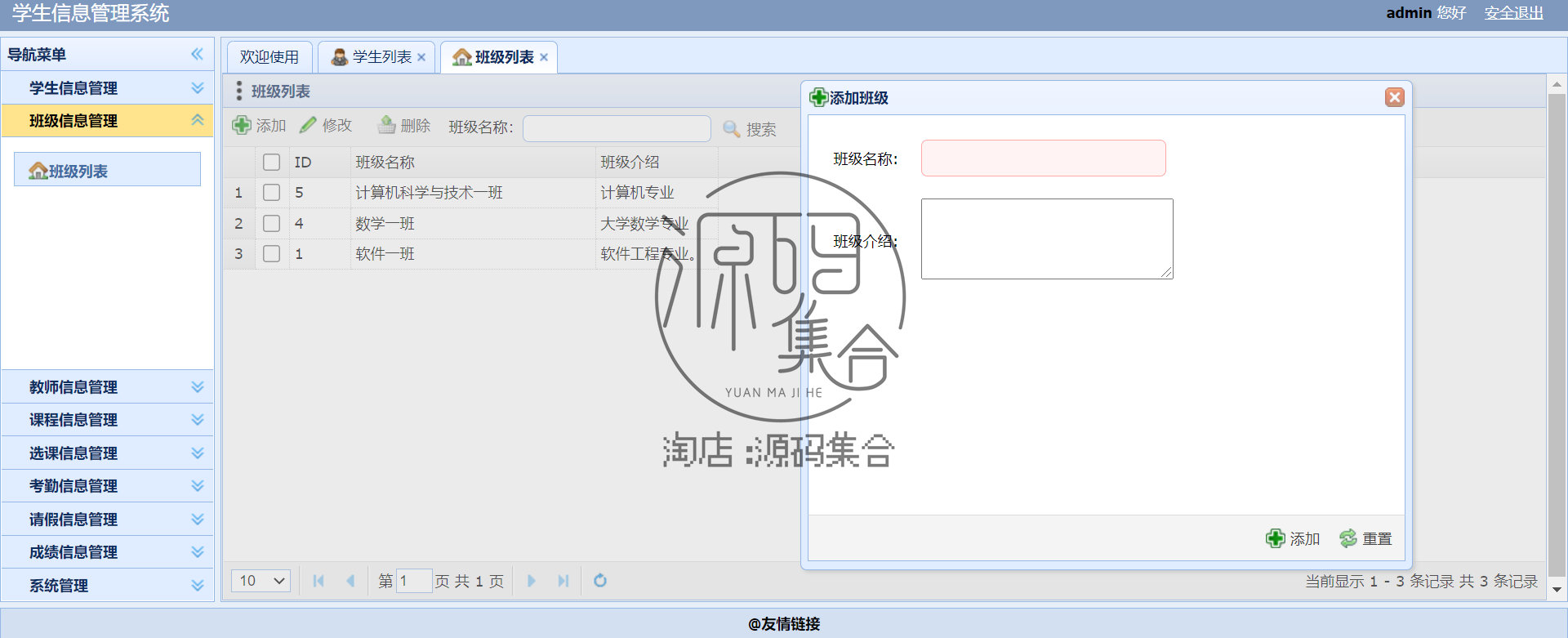Viewport: 1568px width, 638px height.
Task: Click the Delete toolbar icon
Action: [x=386, y=125]
